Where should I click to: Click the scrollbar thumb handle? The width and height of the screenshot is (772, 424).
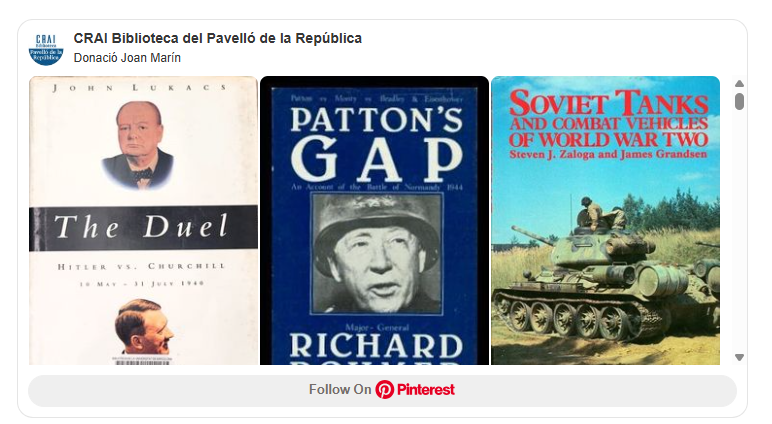(739, 101)
